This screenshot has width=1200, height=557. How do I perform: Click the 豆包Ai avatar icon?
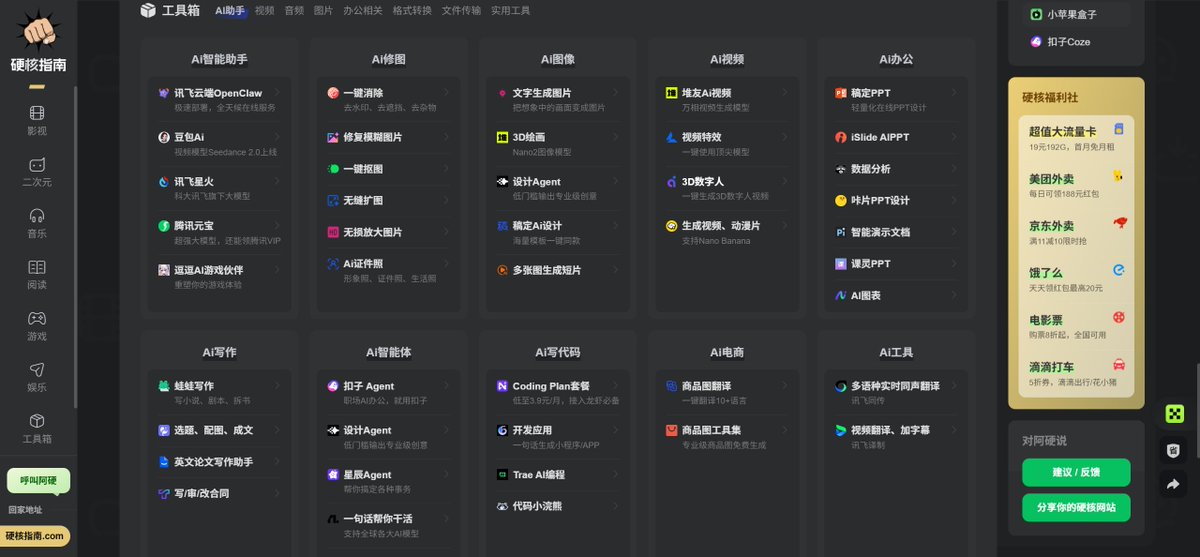[164, 137]
